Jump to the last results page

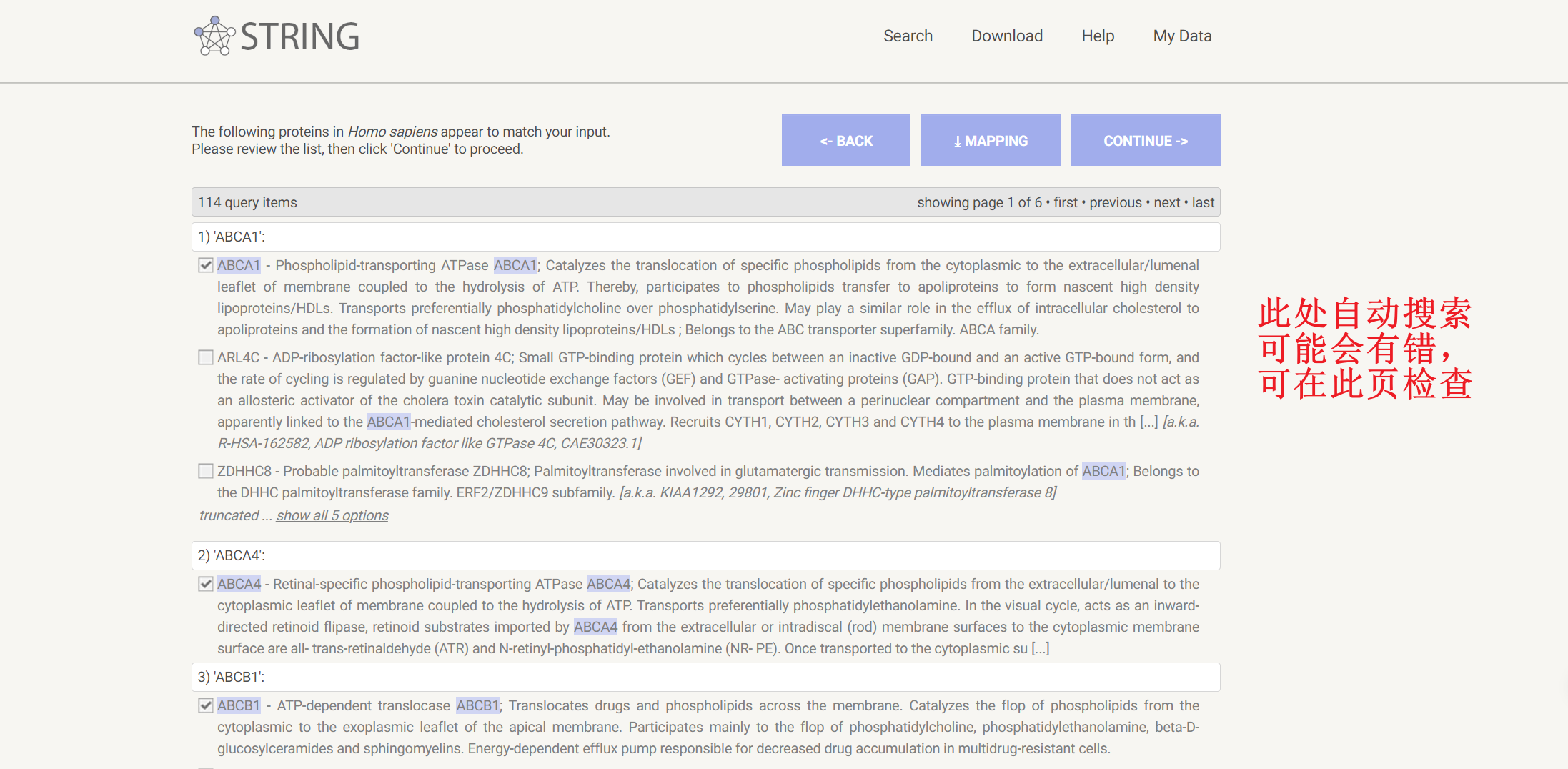coord(1203,202)
